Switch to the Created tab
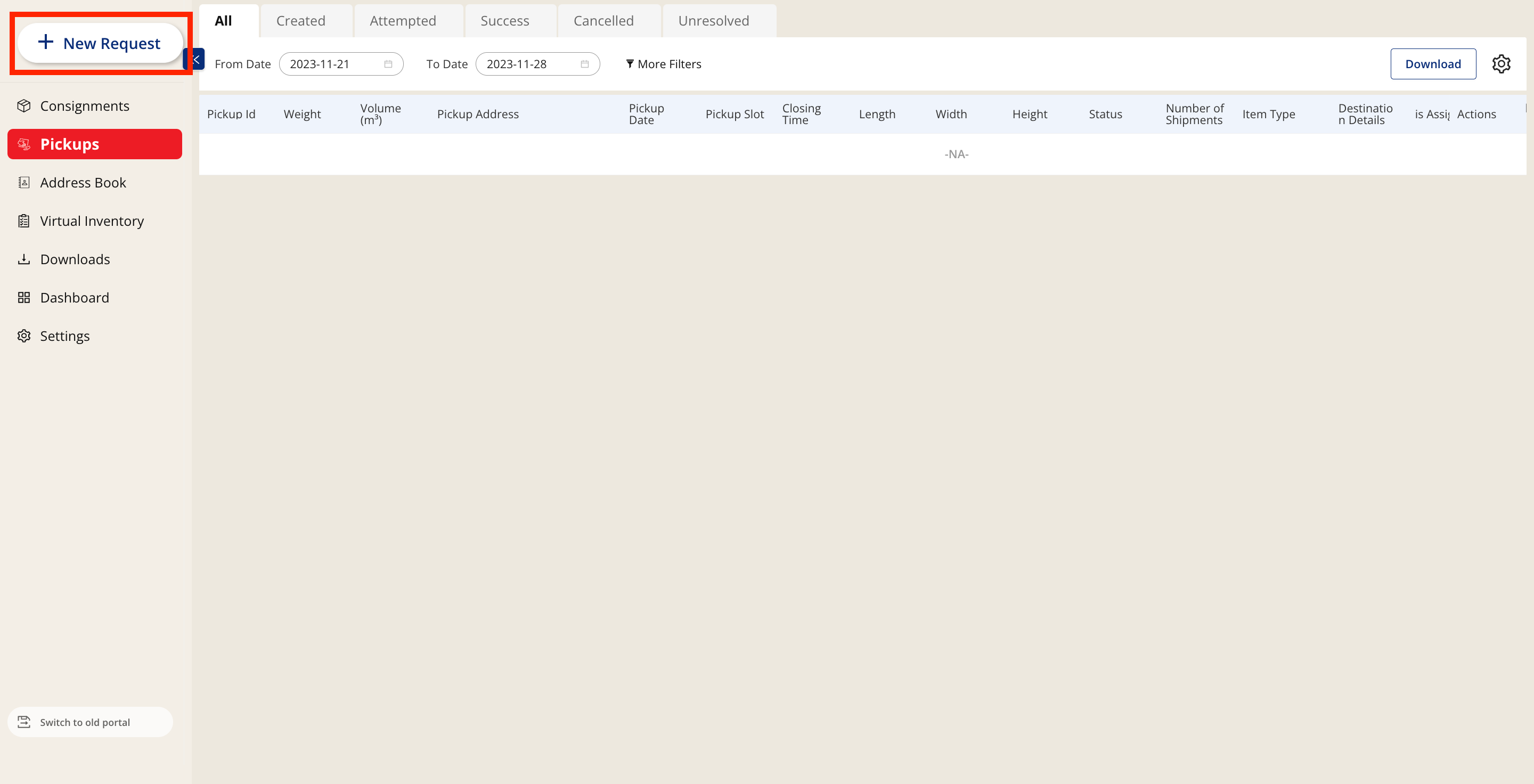Viewport: 1534px width, 784px height. [x=301, y=21]
